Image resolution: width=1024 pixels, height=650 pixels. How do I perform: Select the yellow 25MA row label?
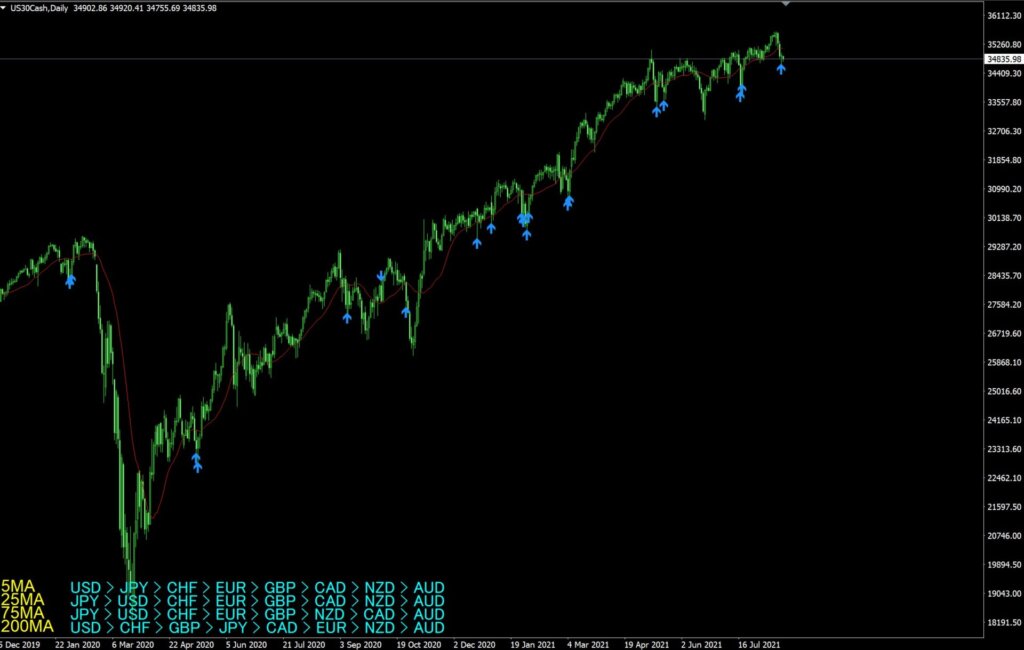coord(22,601)
